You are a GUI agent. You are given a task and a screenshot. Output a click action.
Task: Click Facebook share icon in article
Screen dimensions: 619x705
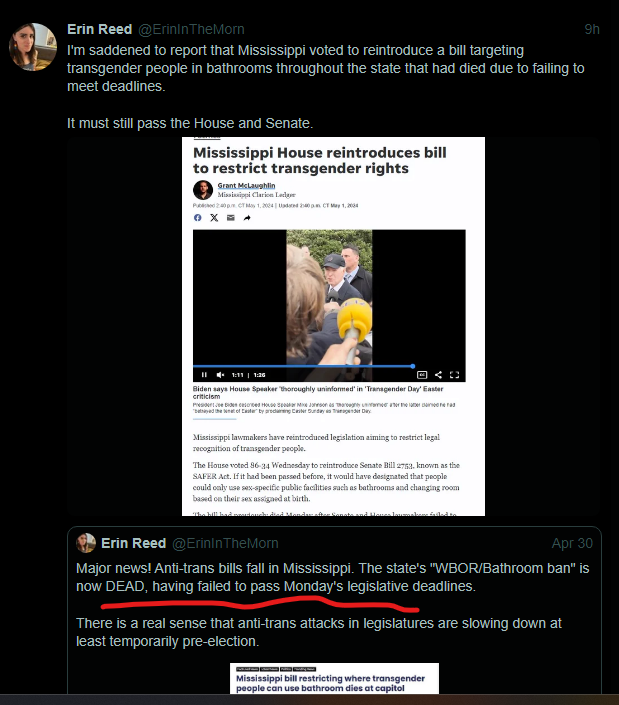click(x=197, y=218)
